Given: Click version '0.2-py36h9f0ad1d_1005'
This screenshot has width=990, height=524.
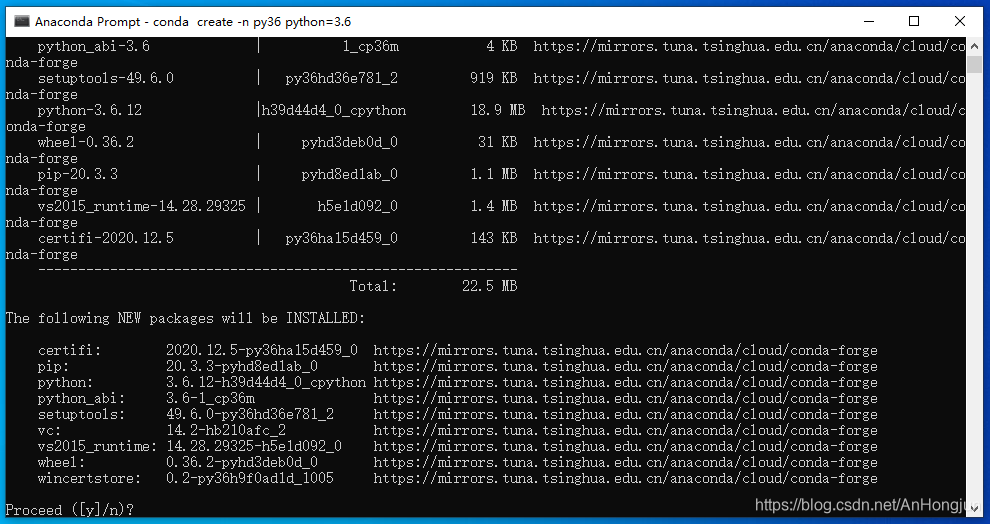Looking at the screenshot, I should [x=250, y=478].
